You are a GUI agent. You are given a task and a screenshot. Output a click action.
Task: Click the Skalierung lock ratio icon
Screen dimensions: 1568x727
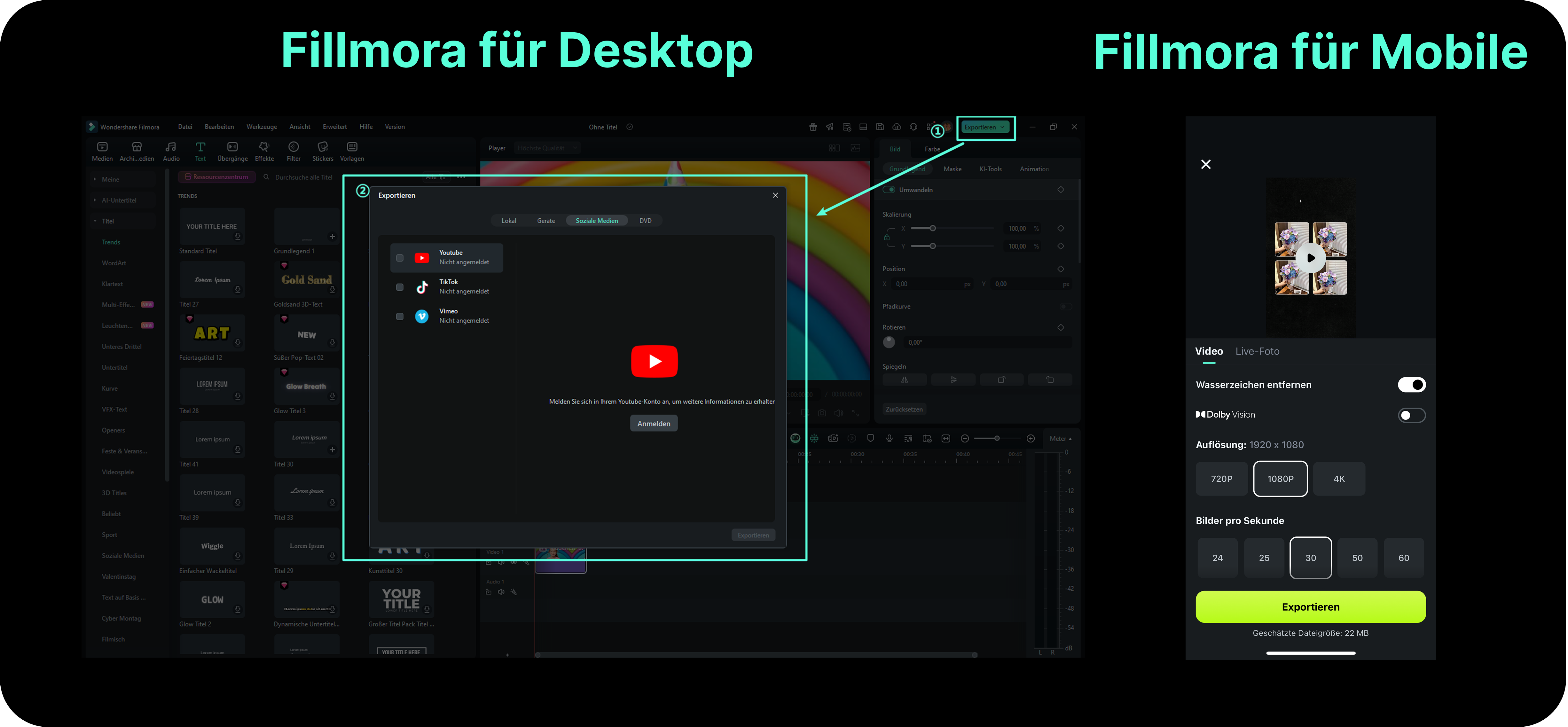(x=887, y=238)
